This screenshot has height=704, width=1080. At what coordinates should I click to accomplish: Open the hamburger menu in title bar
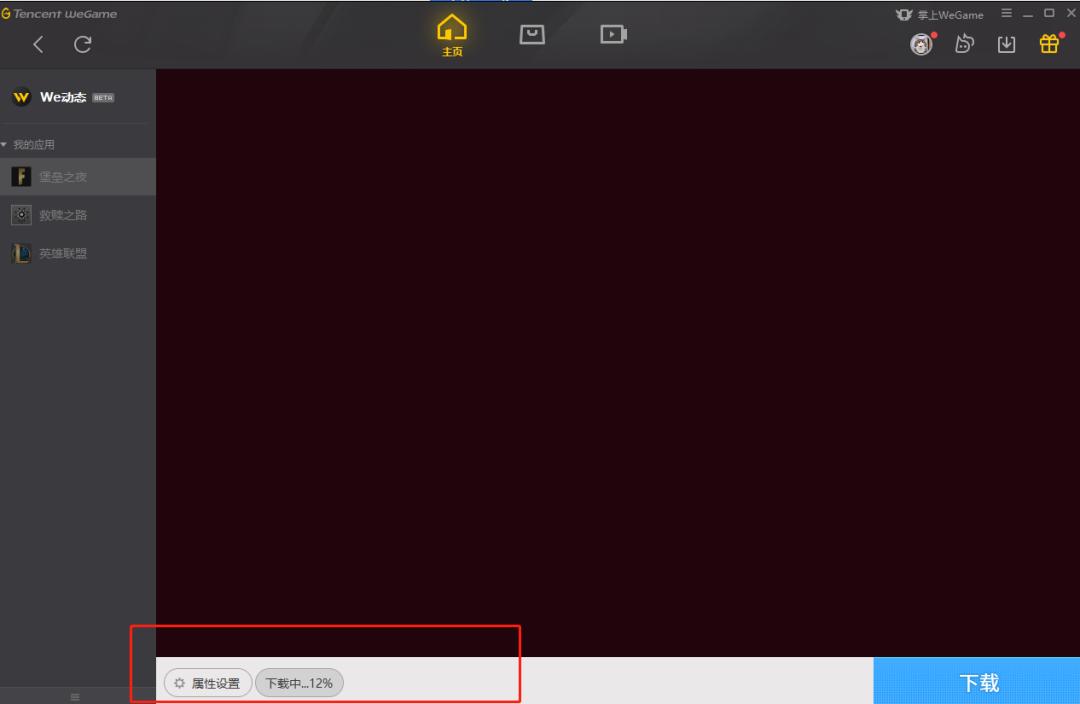click(1007, 13)
